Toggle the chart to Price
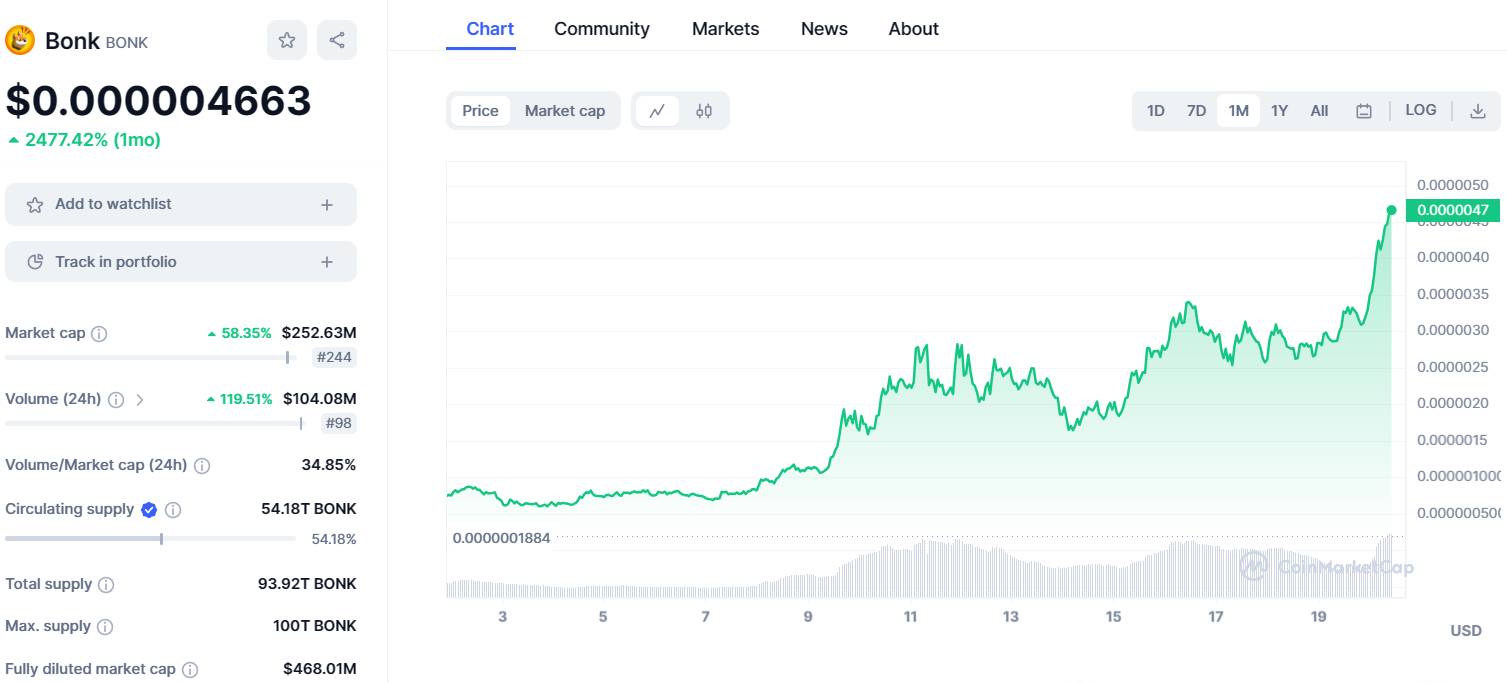This screenshot has height=683, width=1507. coord(480,111)
